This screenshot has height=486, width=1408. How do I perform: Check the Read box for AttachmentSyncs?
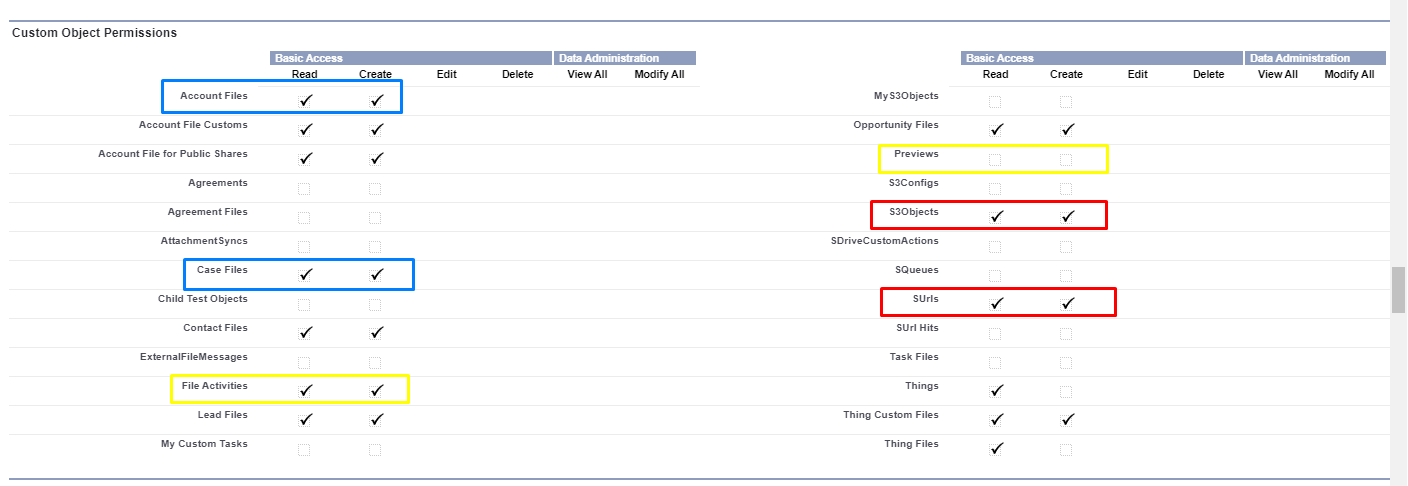pyautogui.click(x=304, y=246)
